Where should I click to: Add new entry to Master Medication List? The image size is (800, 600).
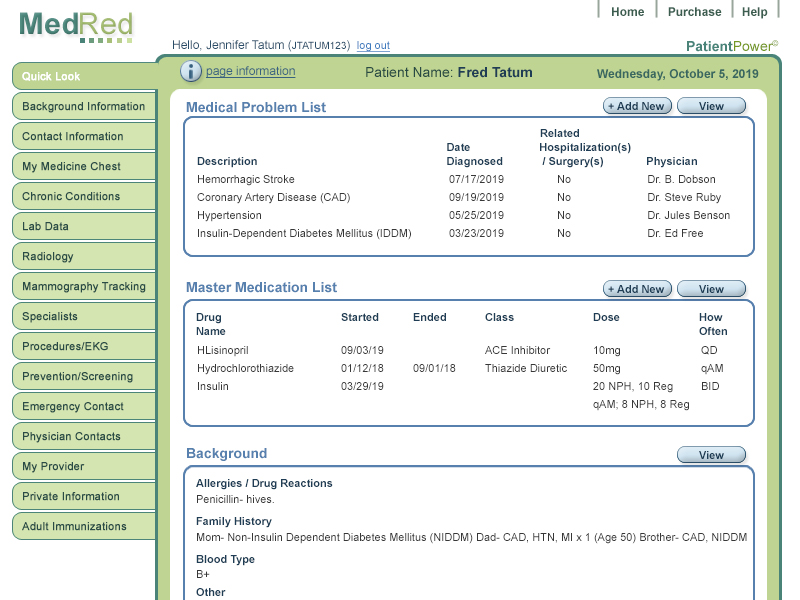tap(637, 289)
